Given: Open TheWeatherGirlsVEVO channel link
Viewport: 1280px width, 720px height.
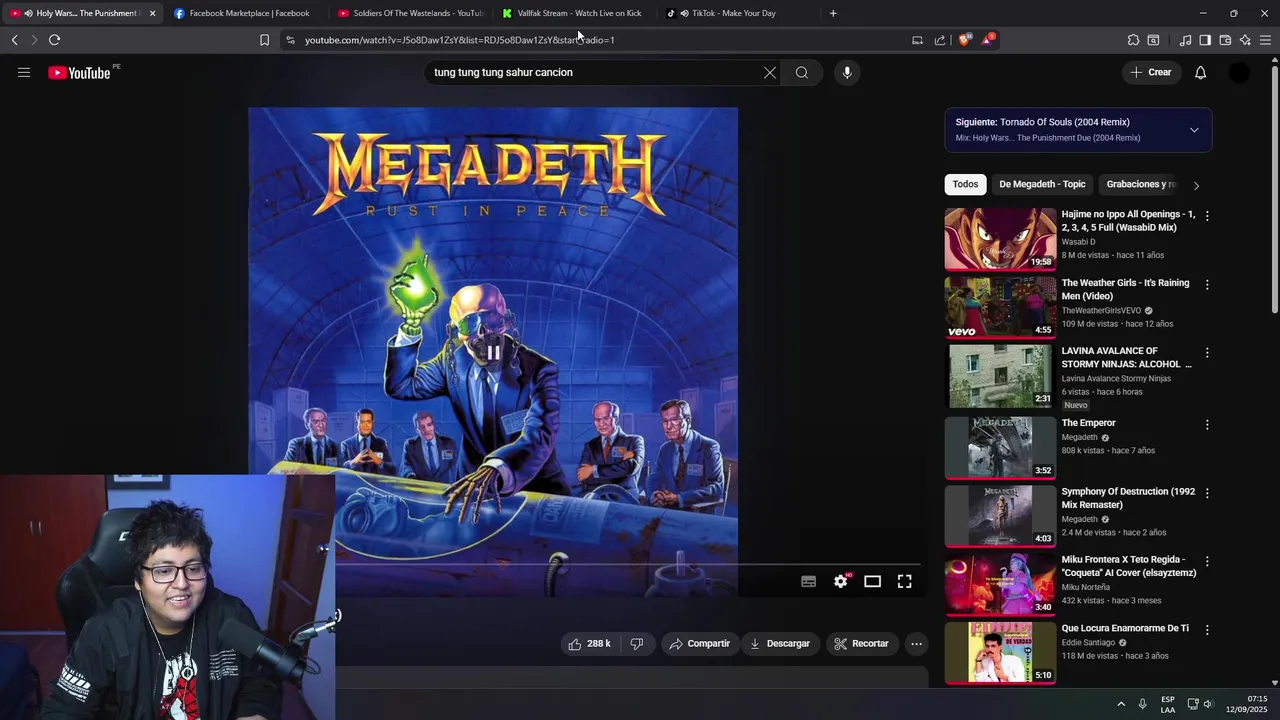Looking at the screenshot, I should pos(1101,311).
